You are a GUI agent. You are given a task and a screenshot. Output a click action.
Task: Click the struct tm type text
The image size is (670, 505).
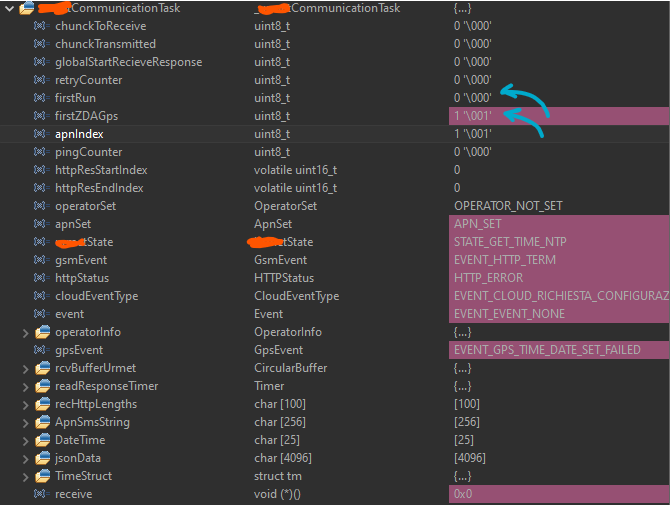(278, 476)
